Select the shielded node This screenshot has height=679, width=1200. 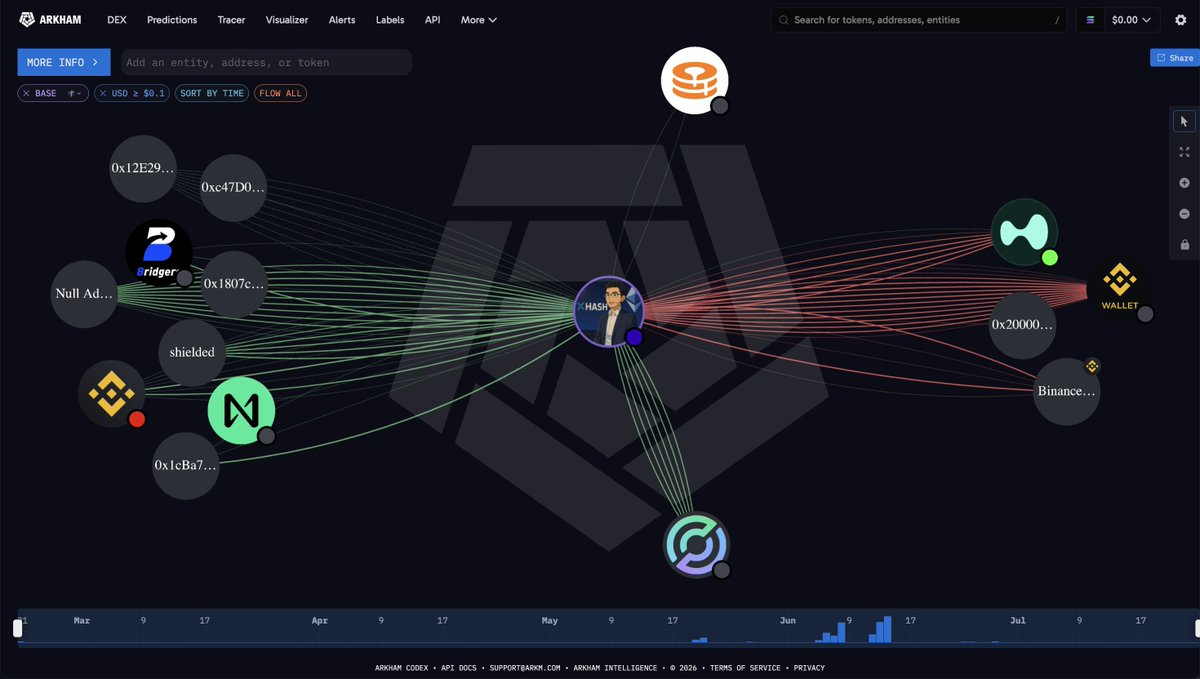pyautogui.click(x=192, y=352)
